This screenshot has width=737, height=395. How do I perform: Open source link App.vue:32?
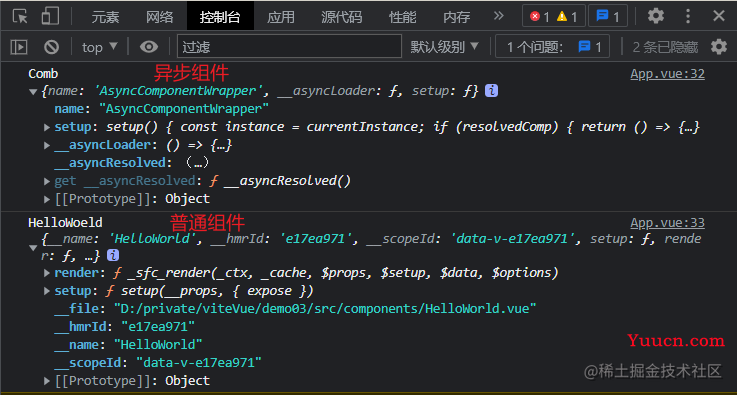coord(667,74)
